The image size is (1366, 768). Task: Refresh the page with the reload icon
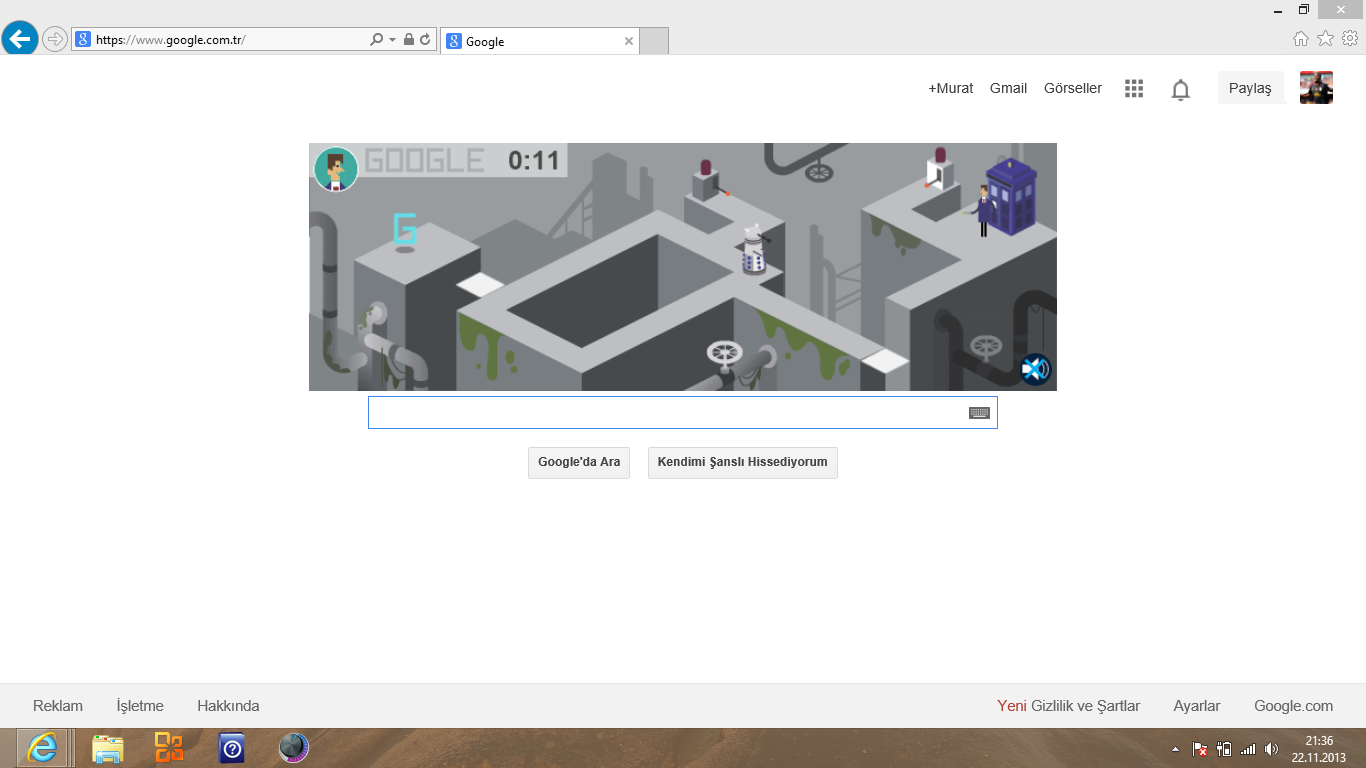[x=425, y=40]
